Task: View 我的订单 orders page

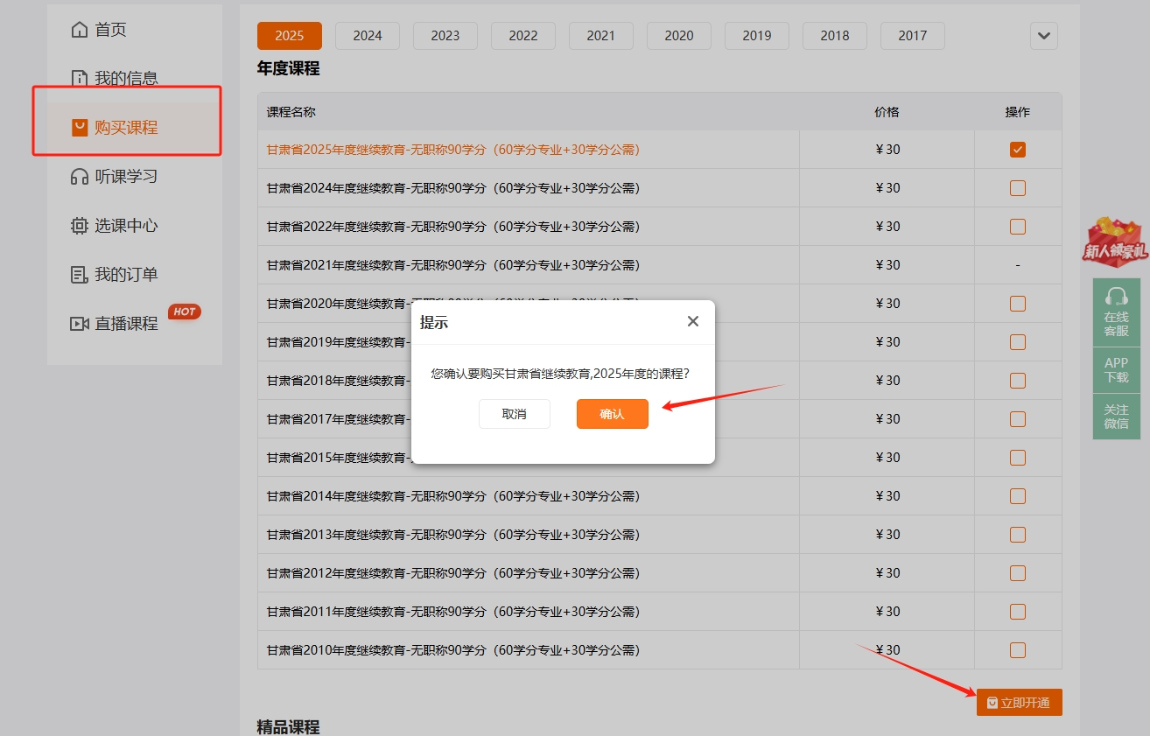Action: click(x=114, y=274)
